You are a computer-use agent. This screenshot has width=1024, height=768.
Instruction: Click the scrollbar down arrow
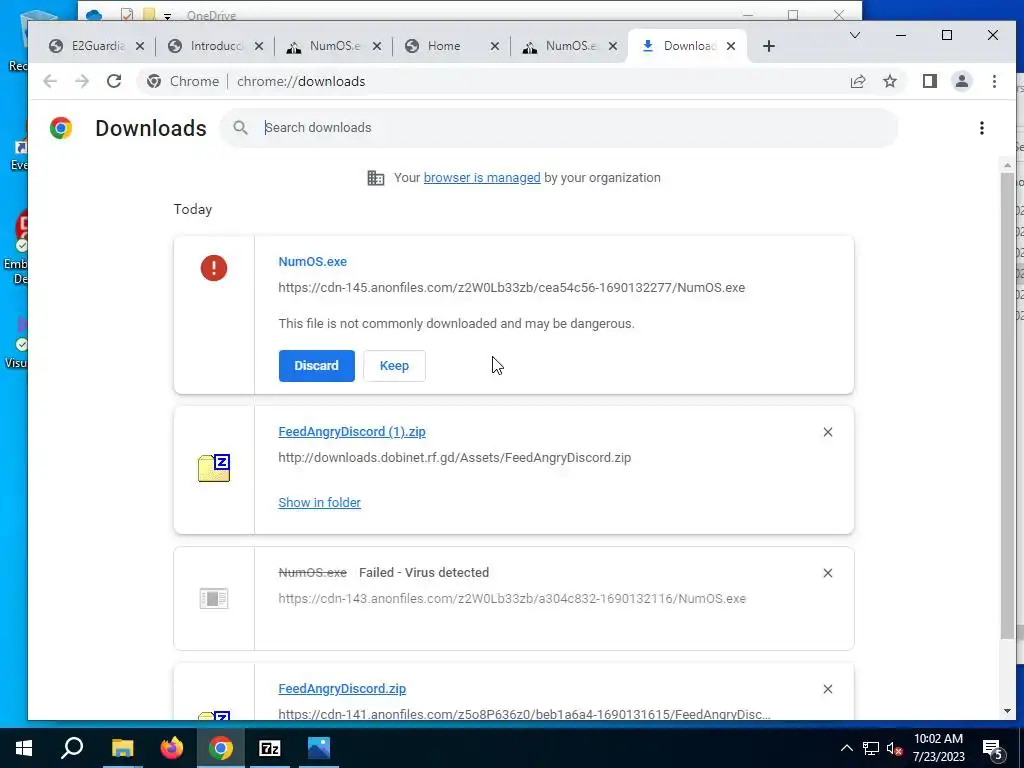pyautogui.click(x=1007, y=711)
